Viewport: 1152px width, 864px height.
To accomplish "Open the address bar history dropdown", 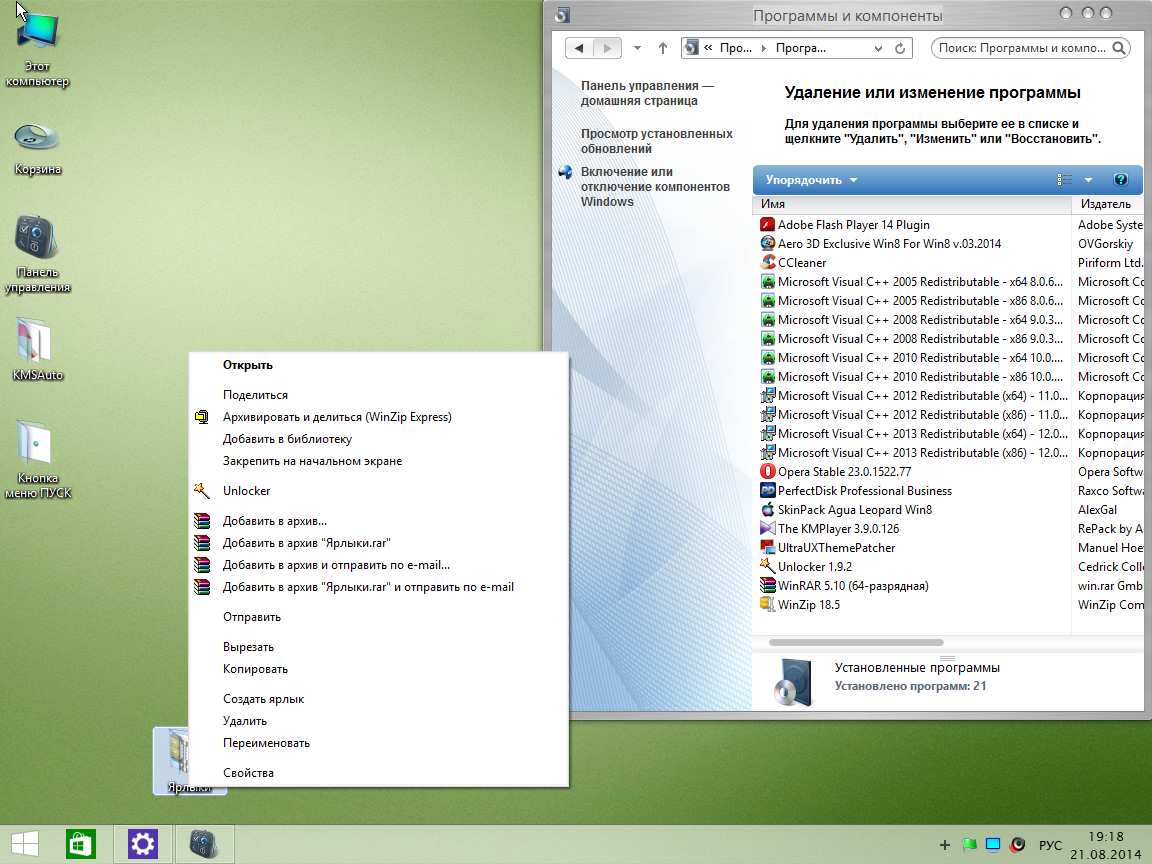I will [x=878, y=48].
